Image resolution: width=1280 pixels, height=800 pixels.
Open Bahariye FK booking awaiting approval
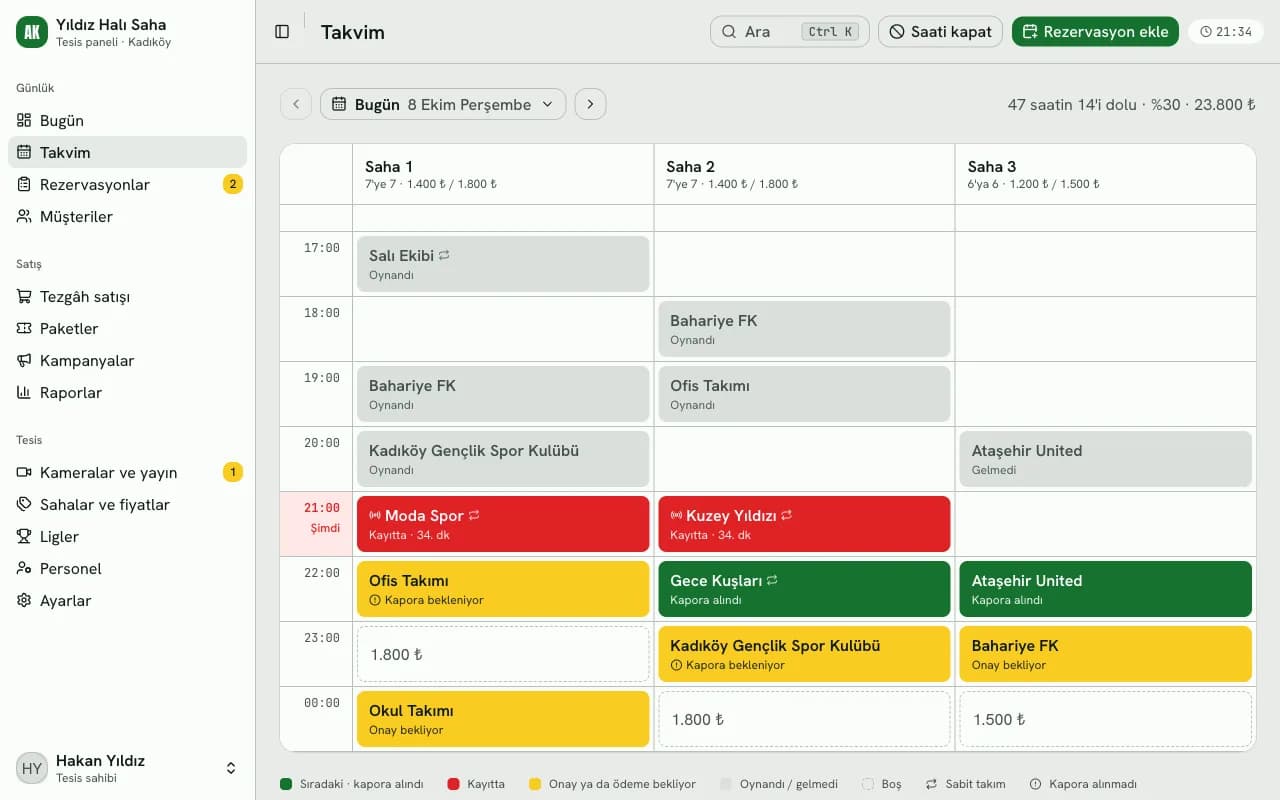pos(1105,654)
